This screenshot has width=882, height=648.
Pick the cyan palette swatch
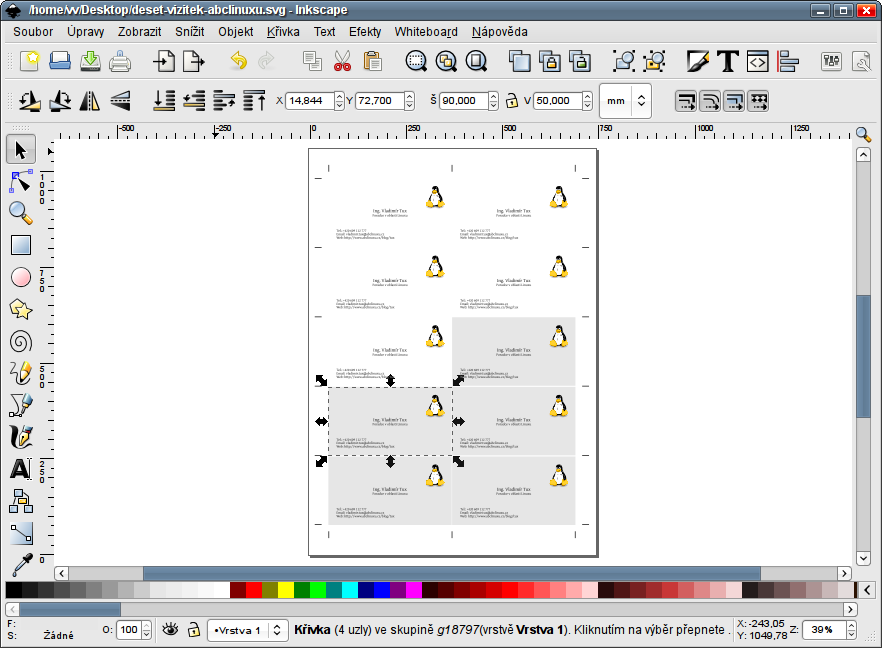pos(350,590)
